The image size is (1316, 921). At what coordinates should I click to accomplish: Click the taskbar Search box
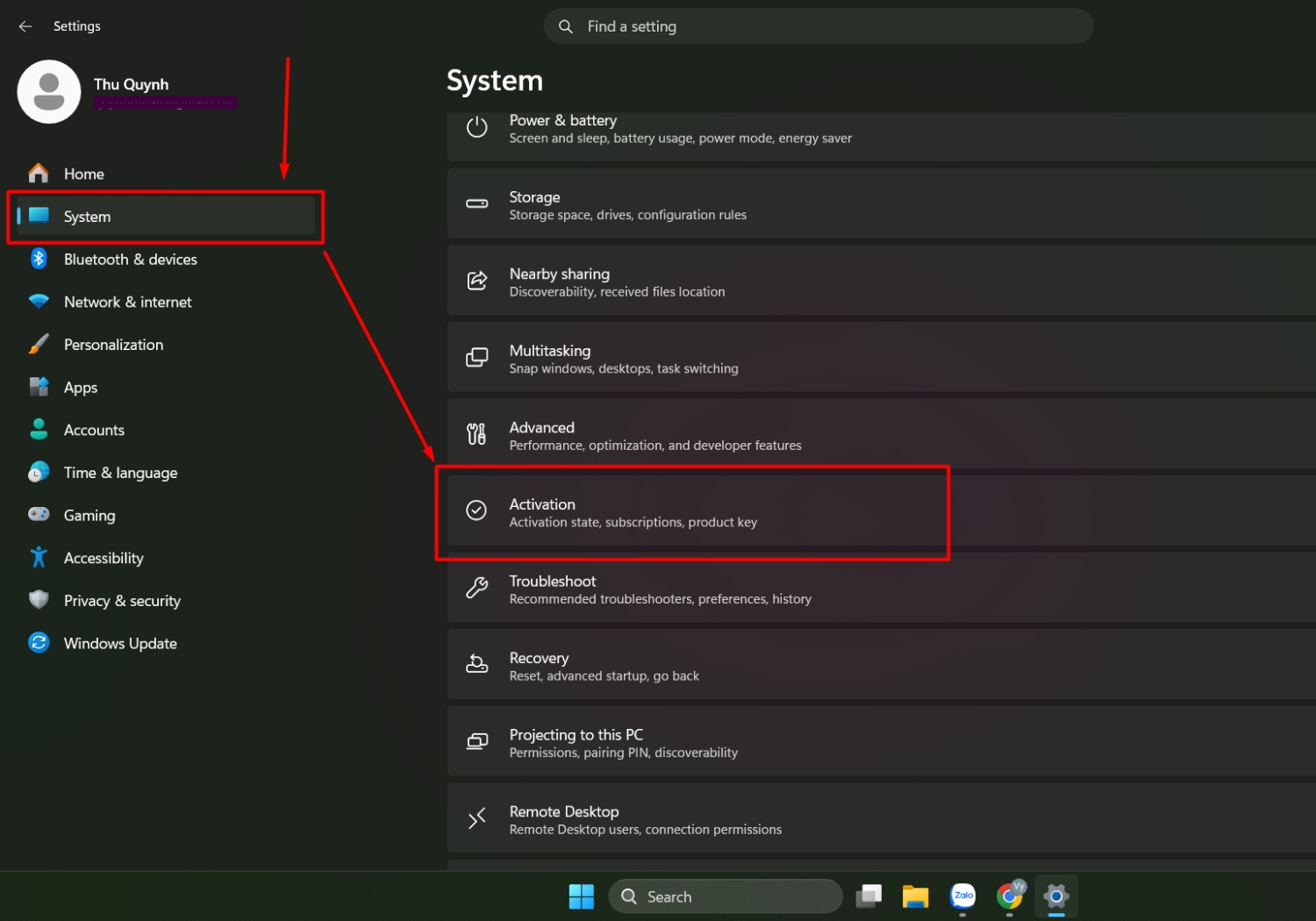tap(726, 896)
